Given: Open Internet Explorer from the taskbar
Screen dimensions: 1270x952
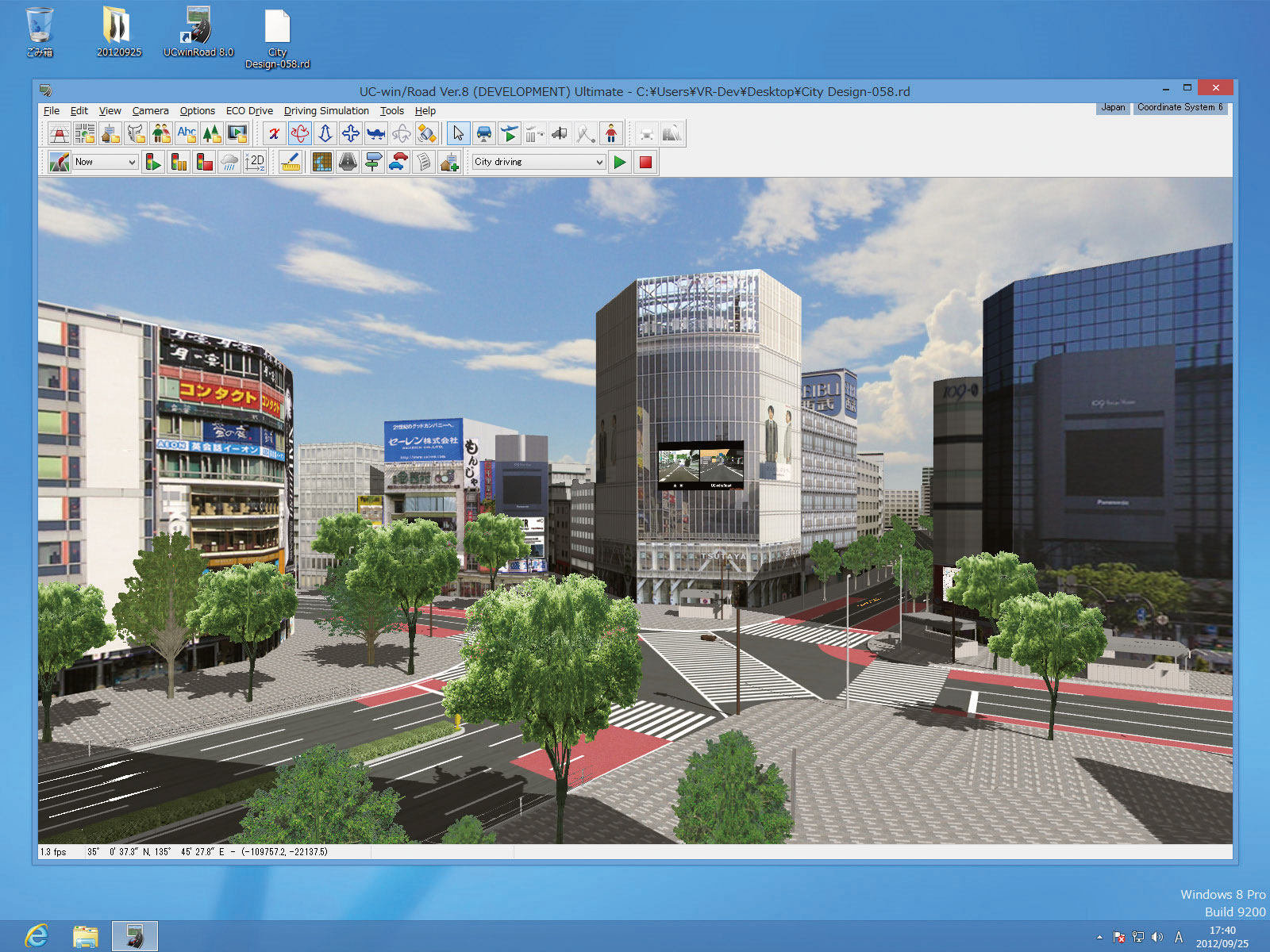Looking at the screenshot, I should point(37,936).
